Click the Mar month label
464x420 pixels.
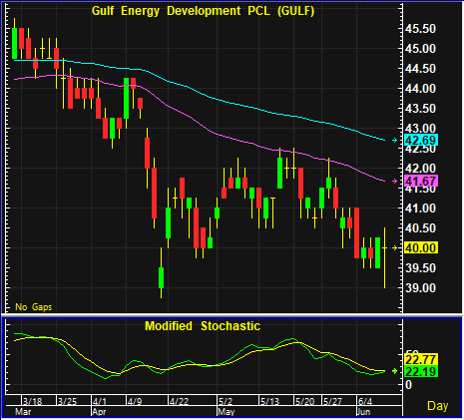coord(23,412)
